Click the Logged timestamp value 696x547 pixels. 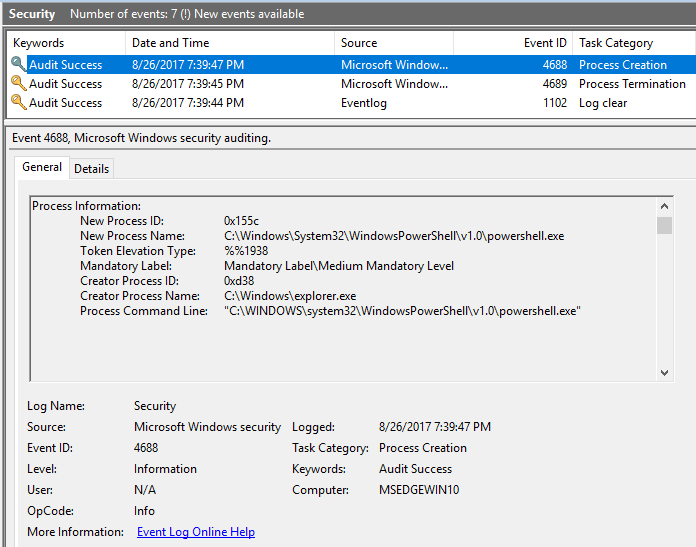point(435,427)
